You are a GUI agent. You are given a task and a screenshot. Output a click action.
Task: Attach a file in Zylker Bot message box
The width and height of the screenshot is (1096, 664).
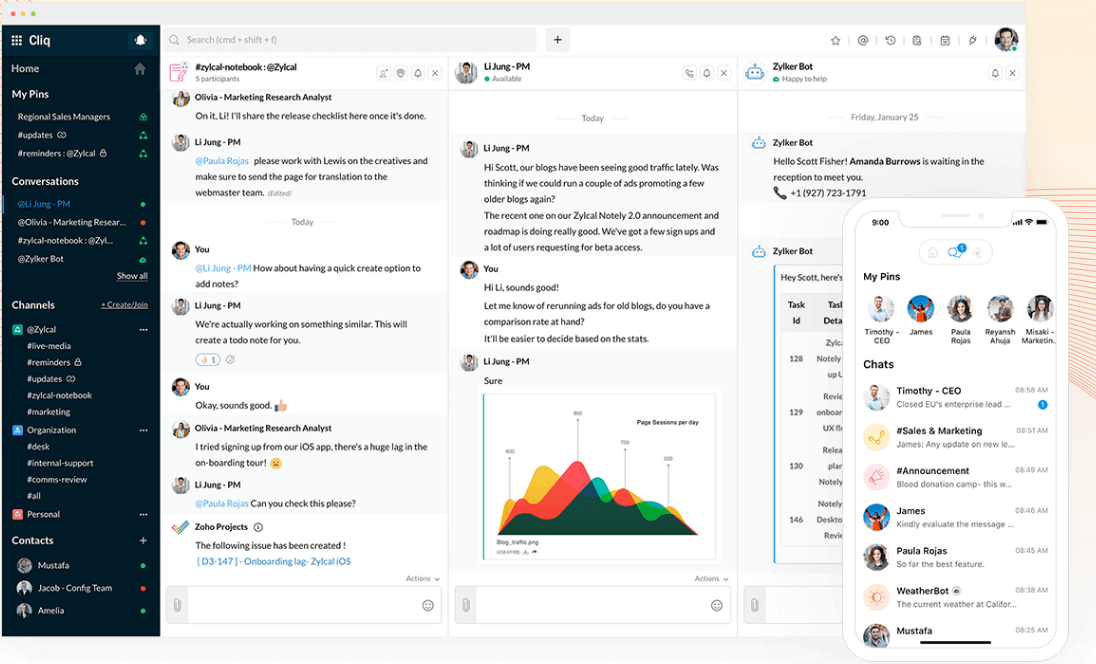point(755,605)
